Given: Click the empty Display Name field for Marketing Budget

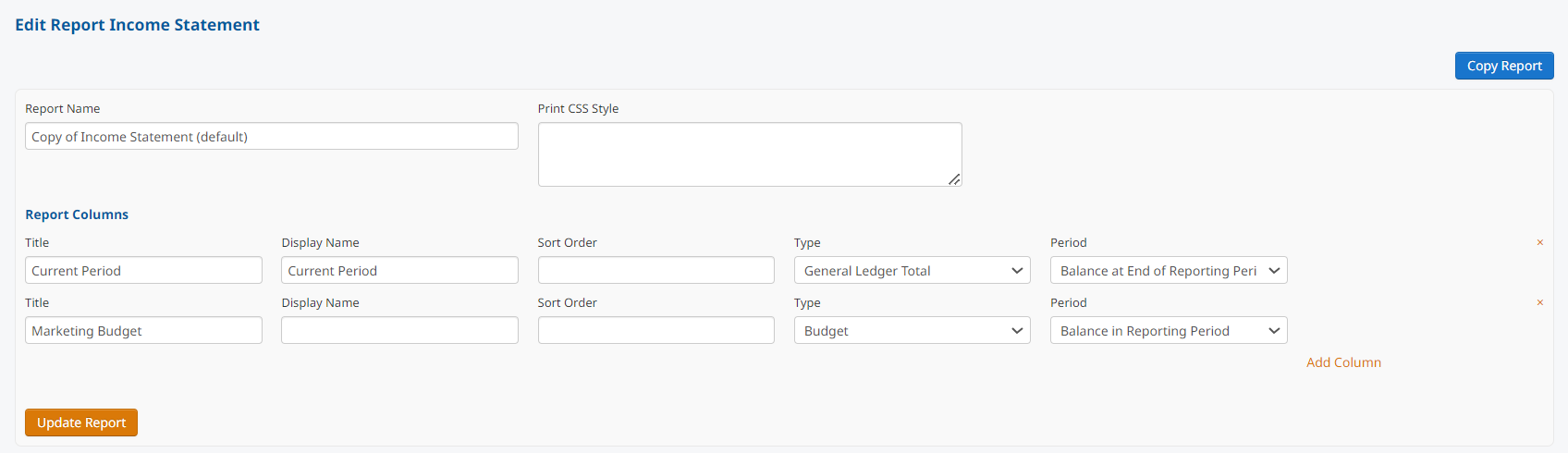Looking at the screenshot, I should (399, 330).
